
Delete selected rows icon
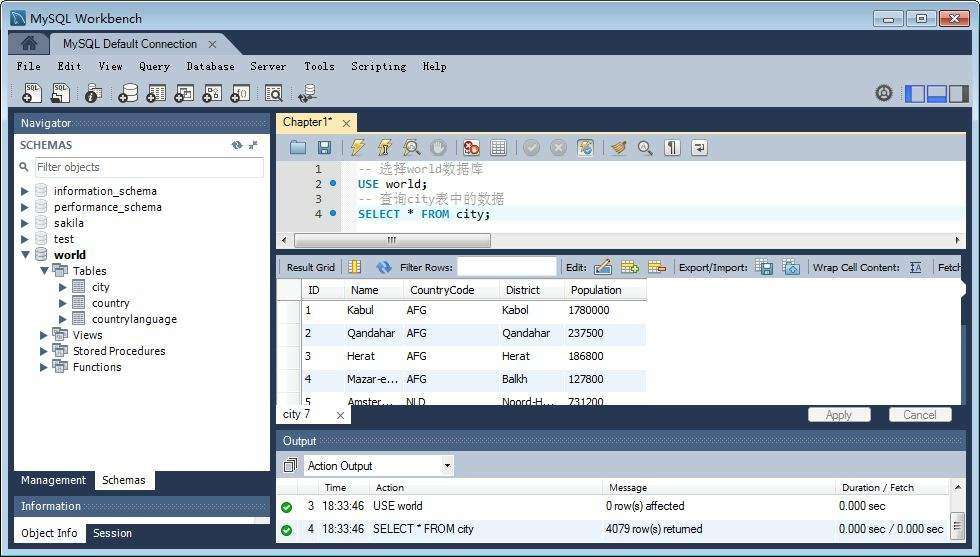point(656,267)
